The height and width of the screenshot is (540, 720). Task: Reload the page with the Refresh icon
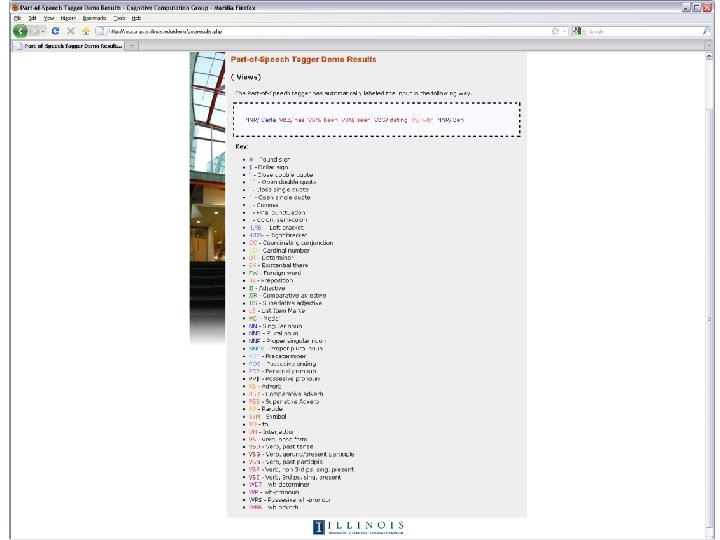click(x=56, y=31)
